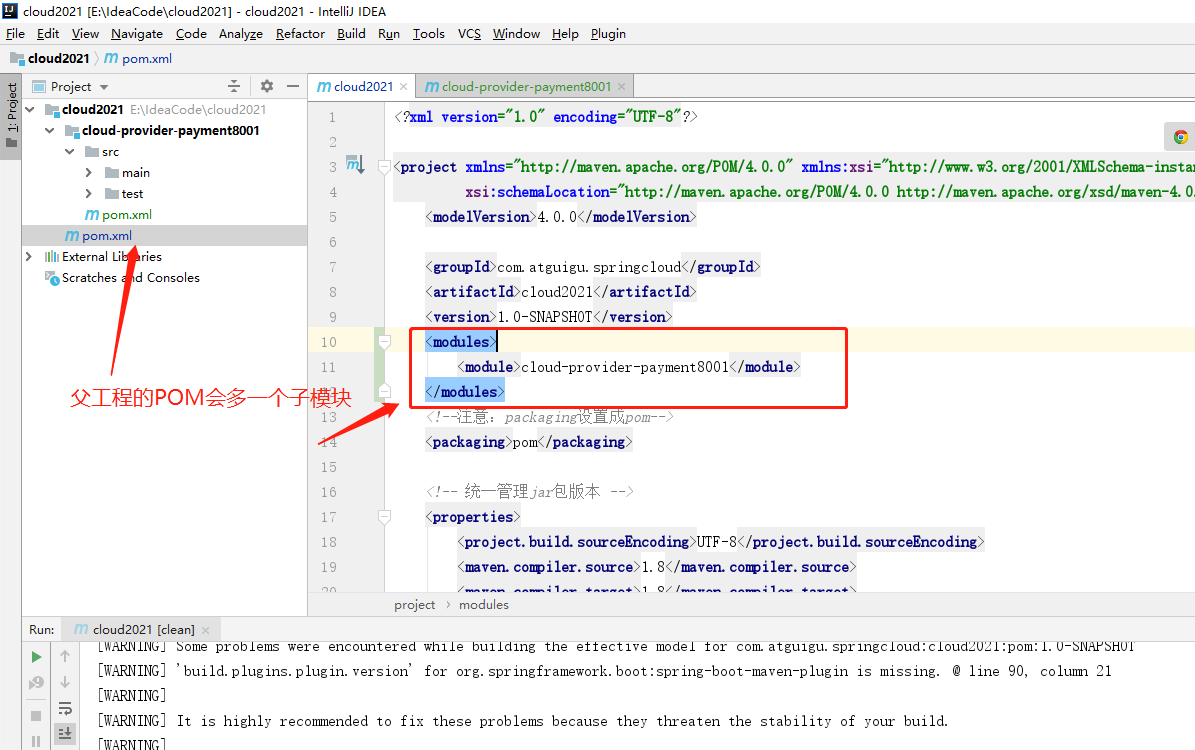Click Maven gutter icon on line 3

(x=355, y=164)
